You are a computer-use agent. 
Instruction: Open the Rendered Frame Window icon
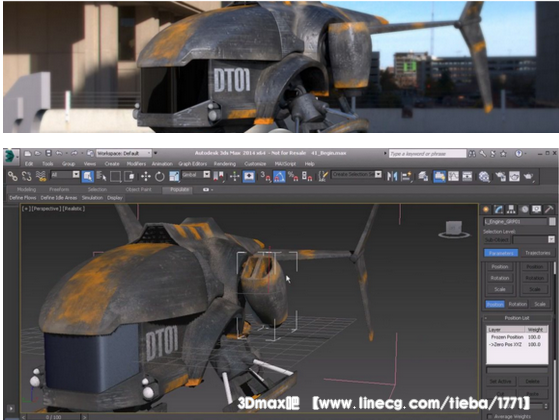(x=514, y=176)
